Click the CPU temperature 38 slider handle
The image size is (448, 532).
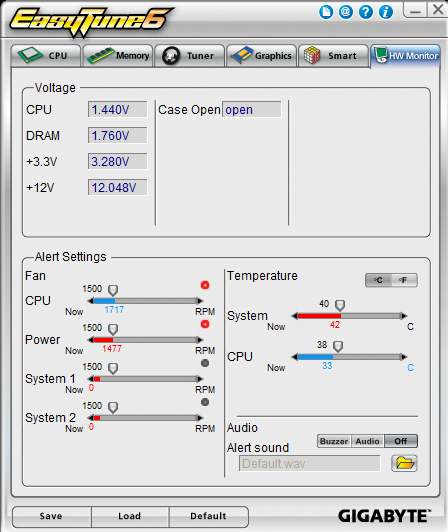pos(338,347)
